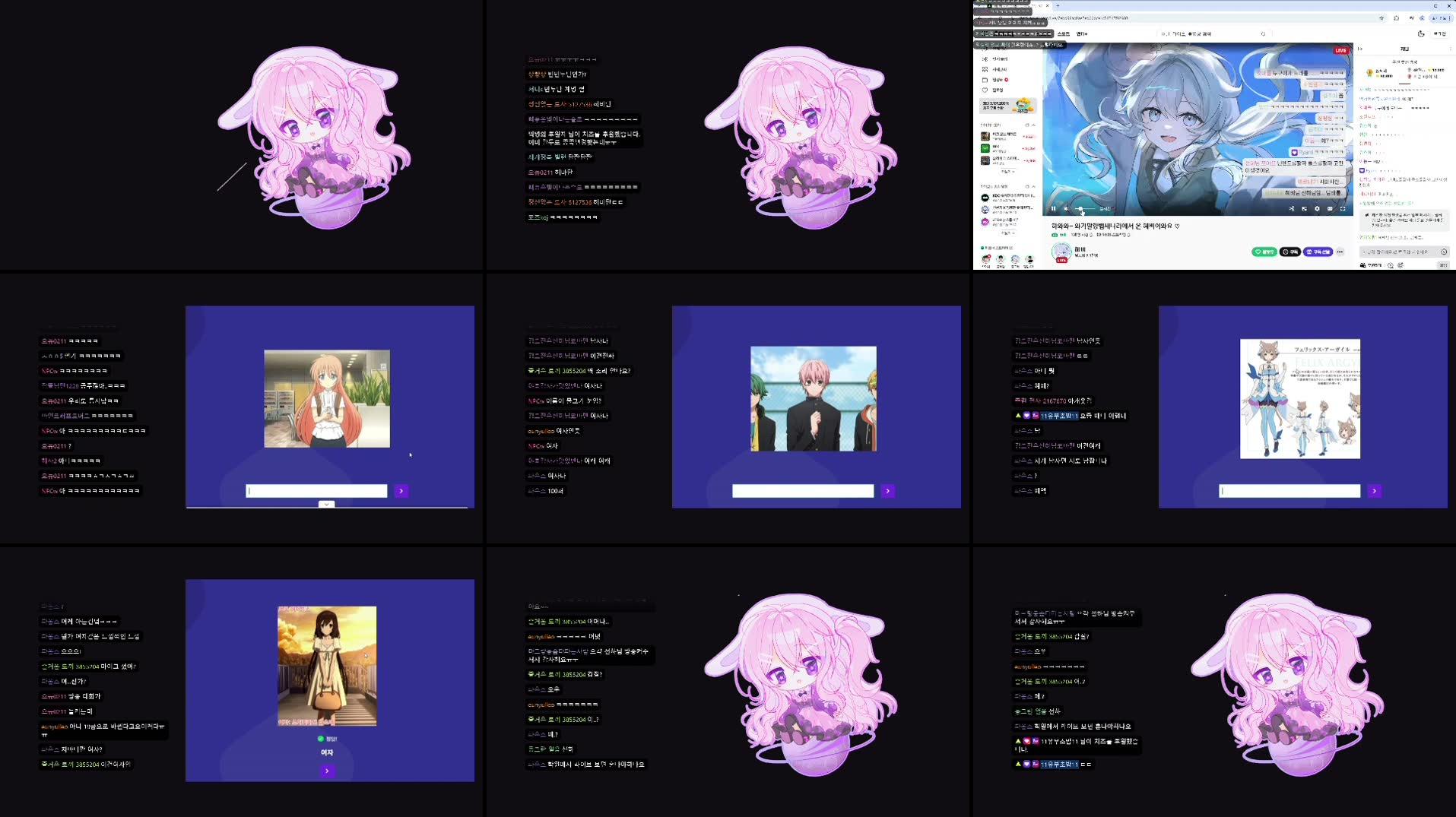Viewport: 1456px width, 817px height.
Task: Toggle dark mode with the moon icon
Action: (x=1421, y=33)
